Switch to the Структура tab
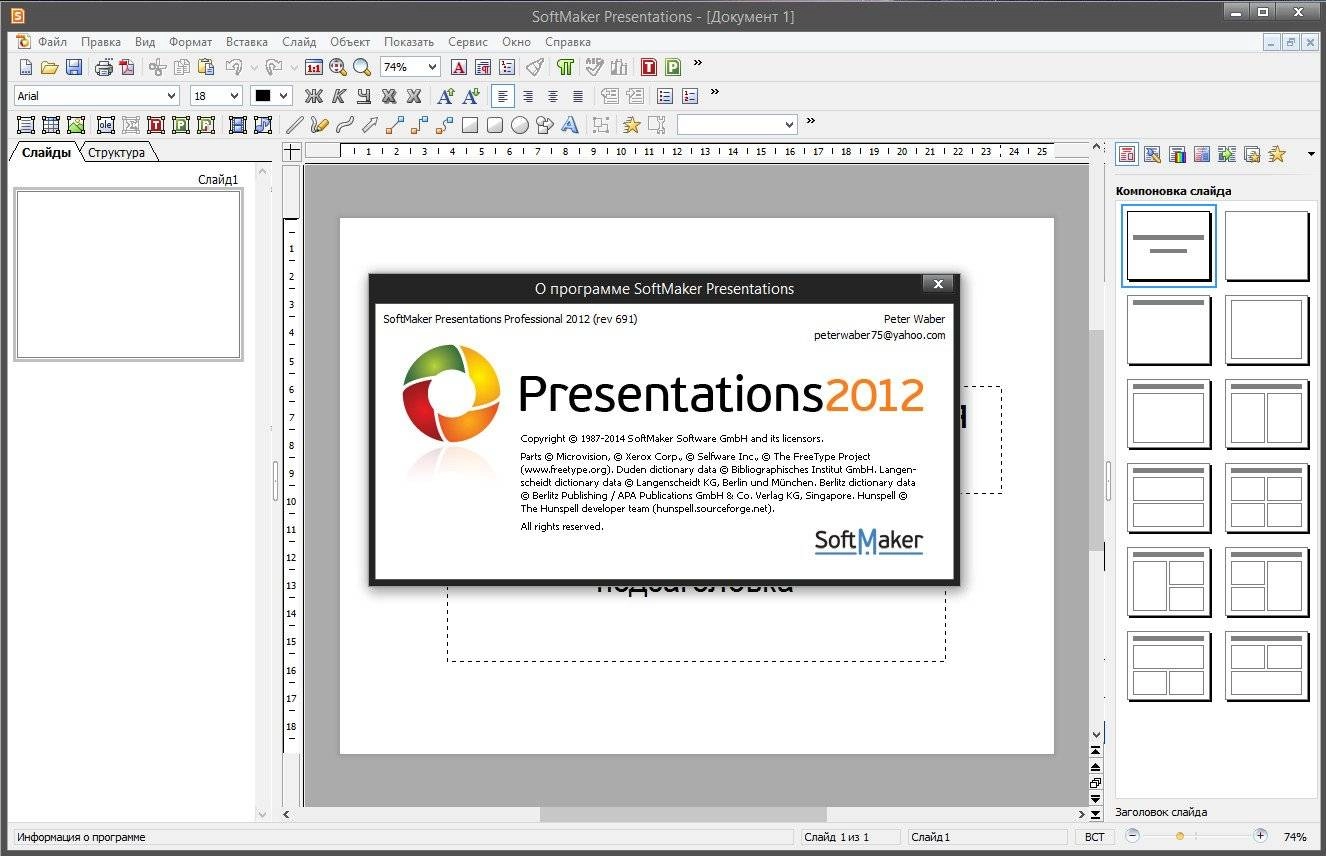The height and width of the screenshot is (856, 1326). pos(116,152)
